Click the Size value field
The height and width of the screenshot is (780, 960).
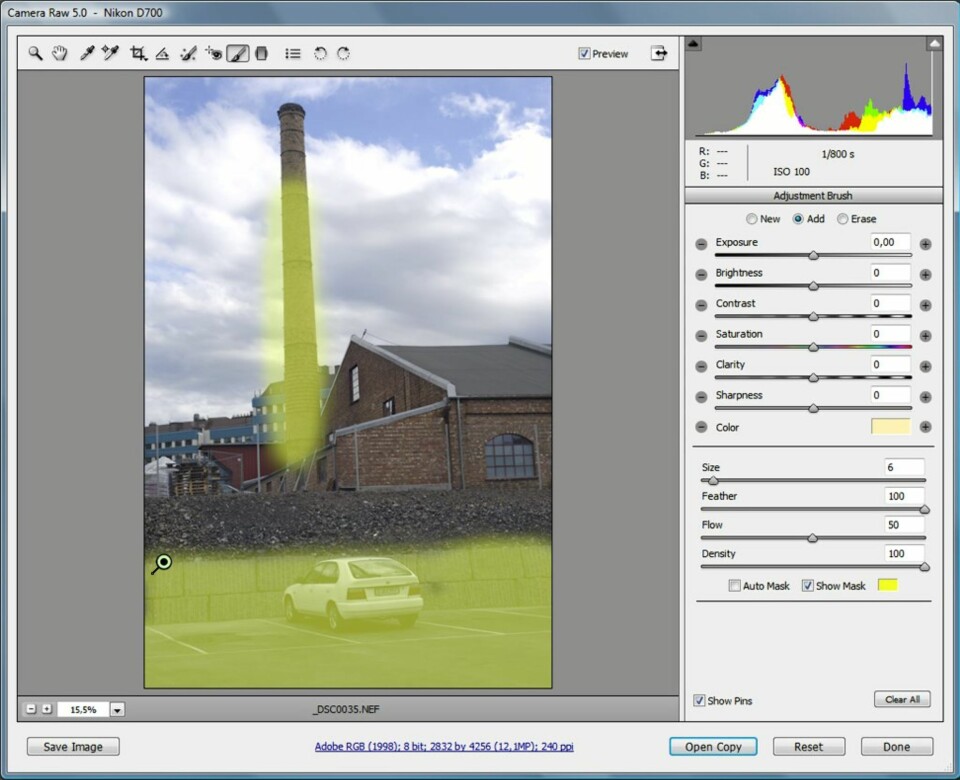[x=904, y=467]
